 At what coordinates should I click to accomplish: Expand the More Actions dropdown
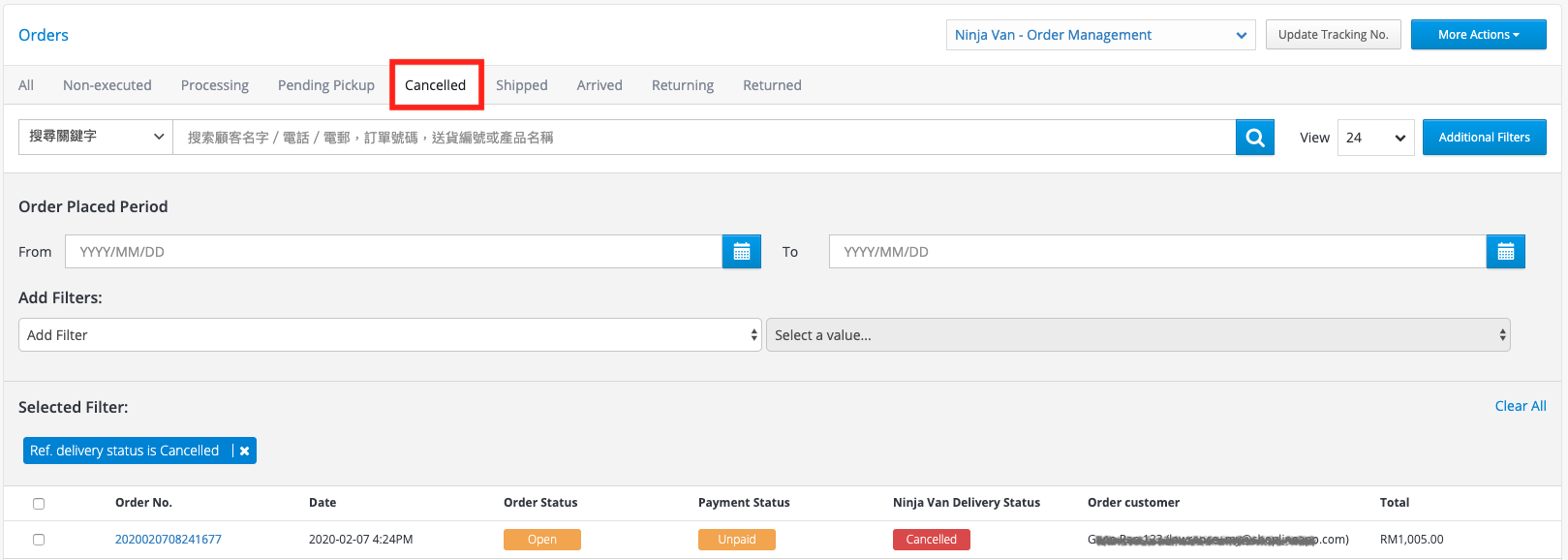(x=1478, y=35)
